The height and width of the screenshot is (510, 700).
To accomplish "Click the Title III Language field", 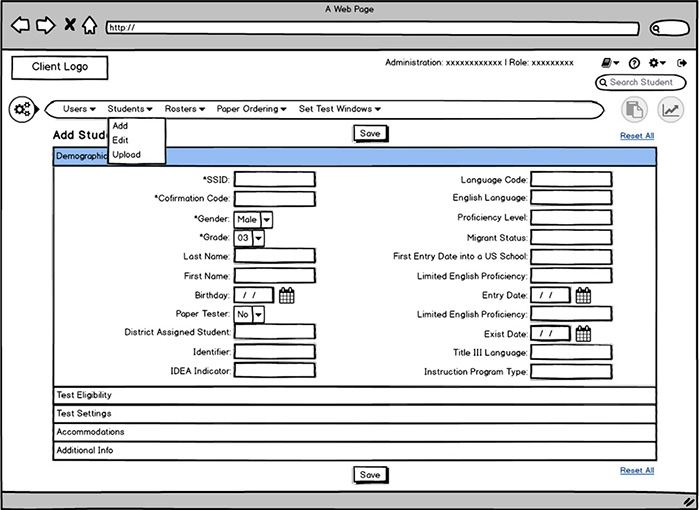I will 571,352.
